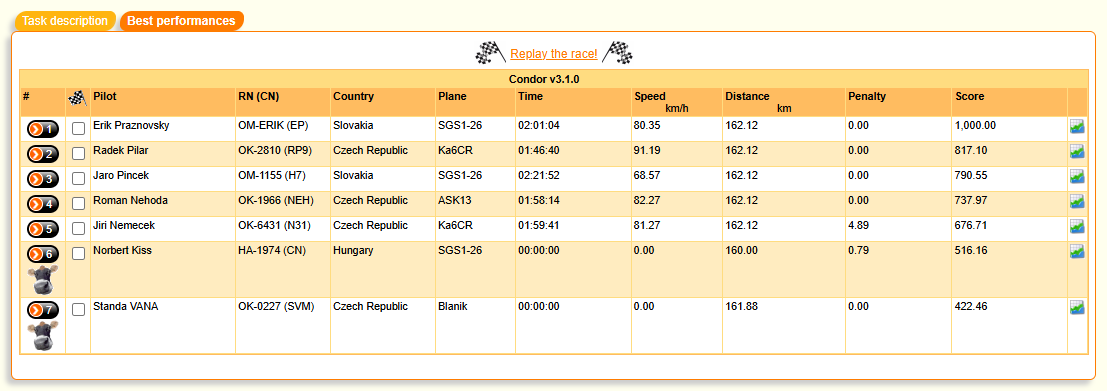Open rank 1 badge for Erik Praznovsky

(43, 129)
